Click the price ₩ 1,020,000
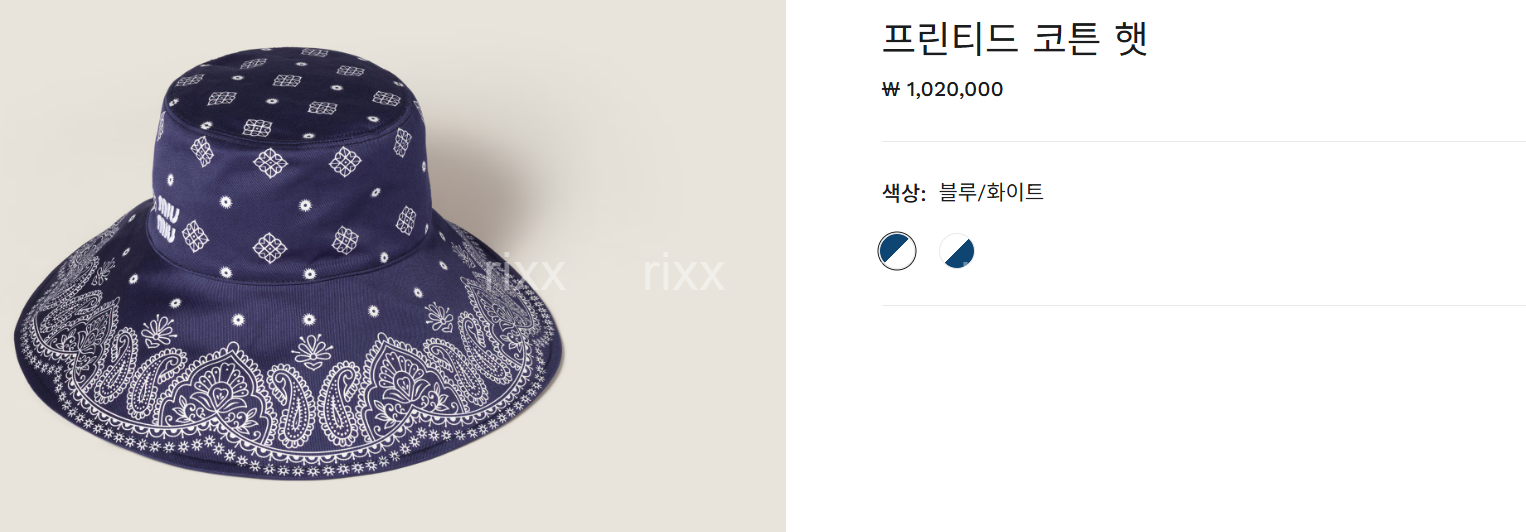1526x532 pixels. [943, 90]
